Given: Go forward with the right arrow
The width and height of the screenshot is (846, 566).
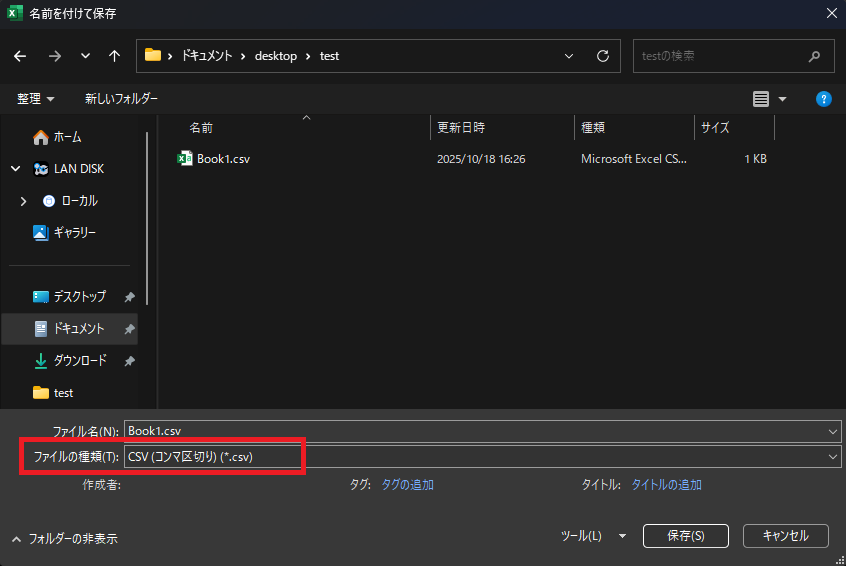Looking at the screenshot, I should click(54, 56).
